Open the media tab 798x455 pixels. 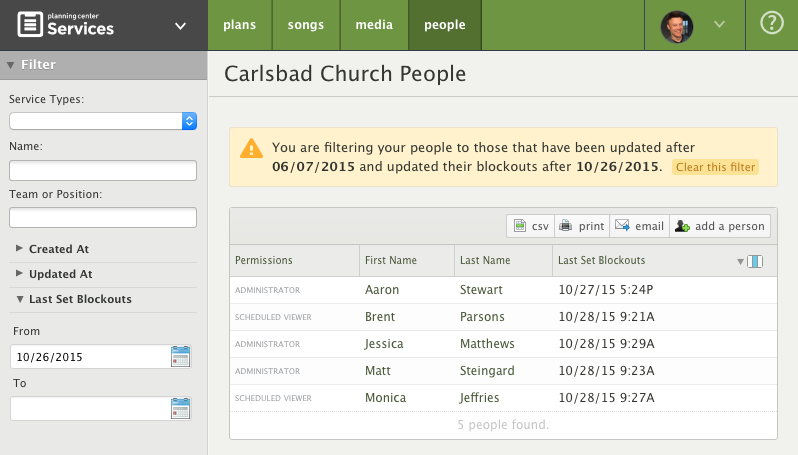click(x=374, y=25)
